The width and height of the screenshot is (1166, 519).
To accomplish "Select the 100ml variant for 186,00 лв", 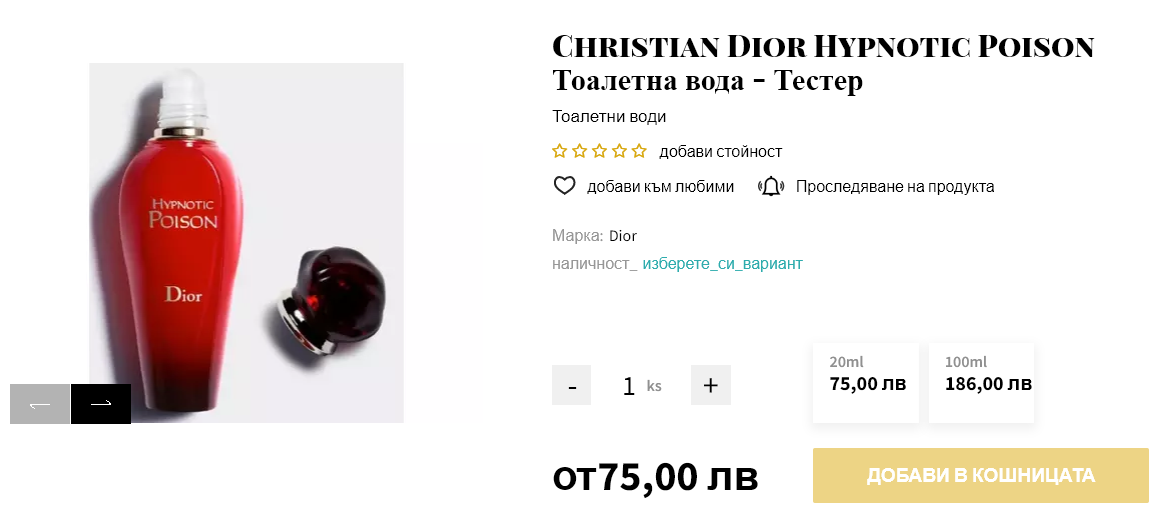I will [x=981, y=382].
